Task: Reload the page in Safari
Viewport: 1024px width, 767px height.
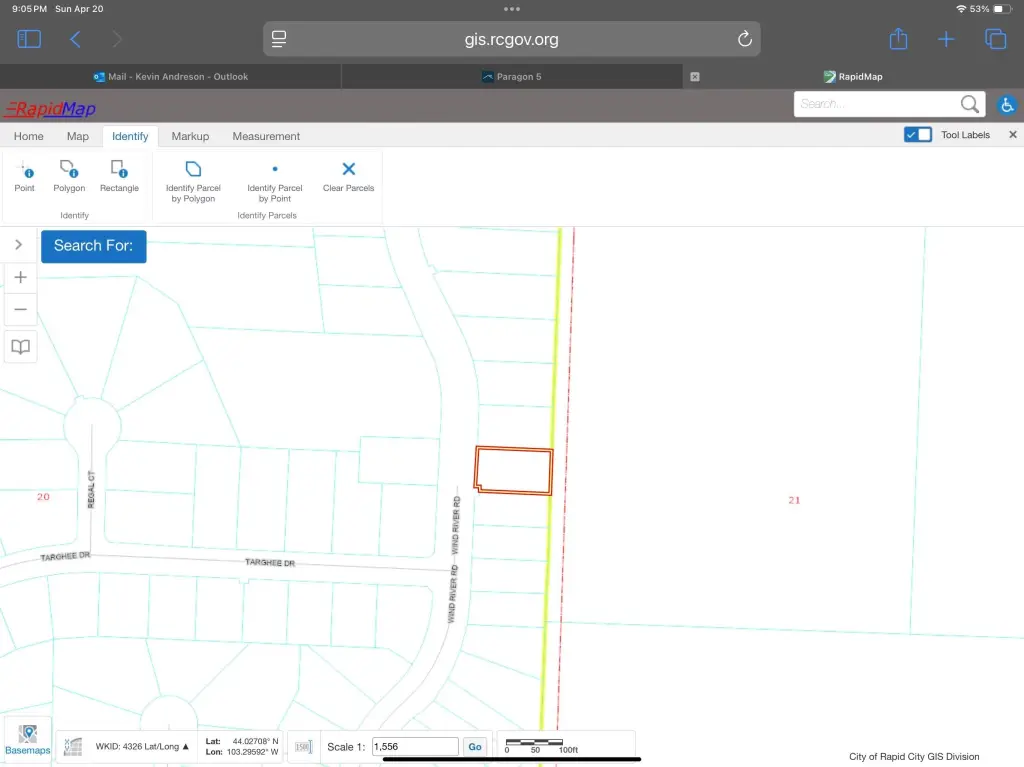Action: click(744, 39)
